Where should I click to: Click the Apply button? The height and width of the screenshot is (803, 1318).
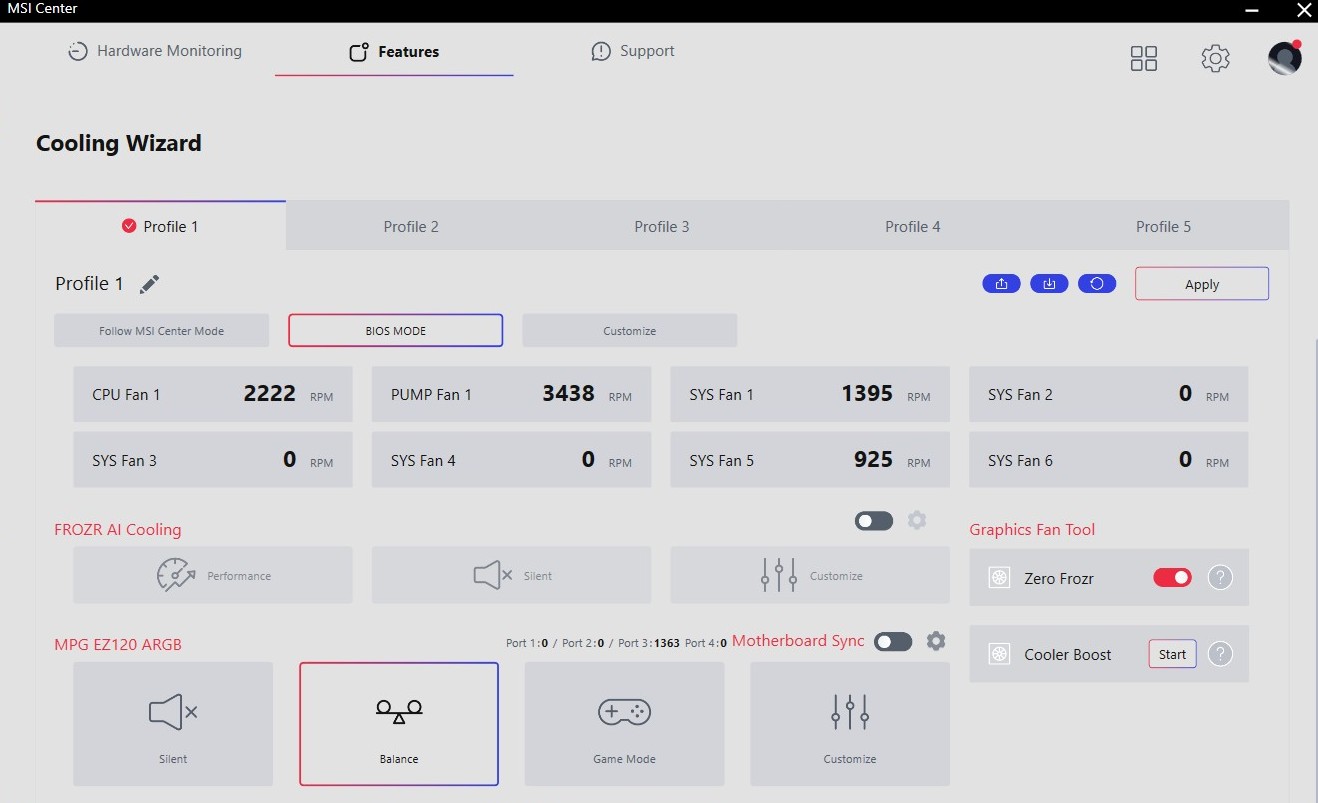tap(1202, 284)
